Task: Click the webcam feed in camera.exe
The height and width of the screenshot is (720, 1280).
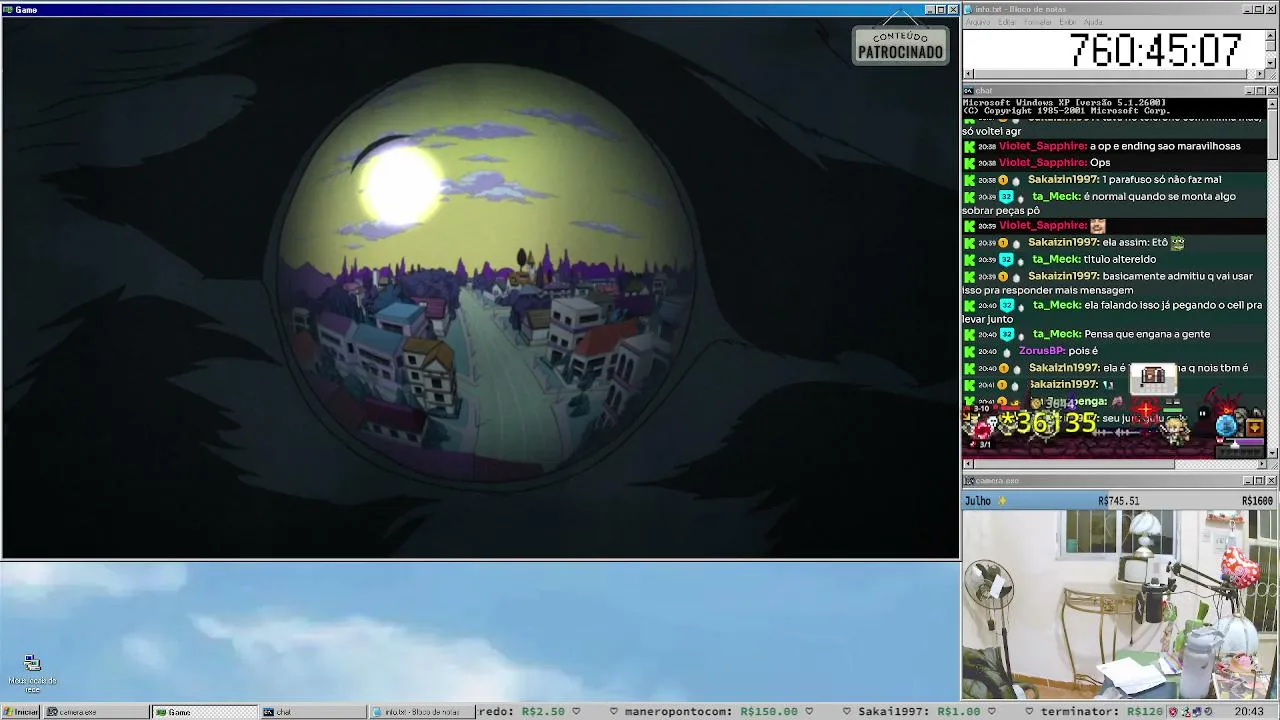Action: point(1120,604)
